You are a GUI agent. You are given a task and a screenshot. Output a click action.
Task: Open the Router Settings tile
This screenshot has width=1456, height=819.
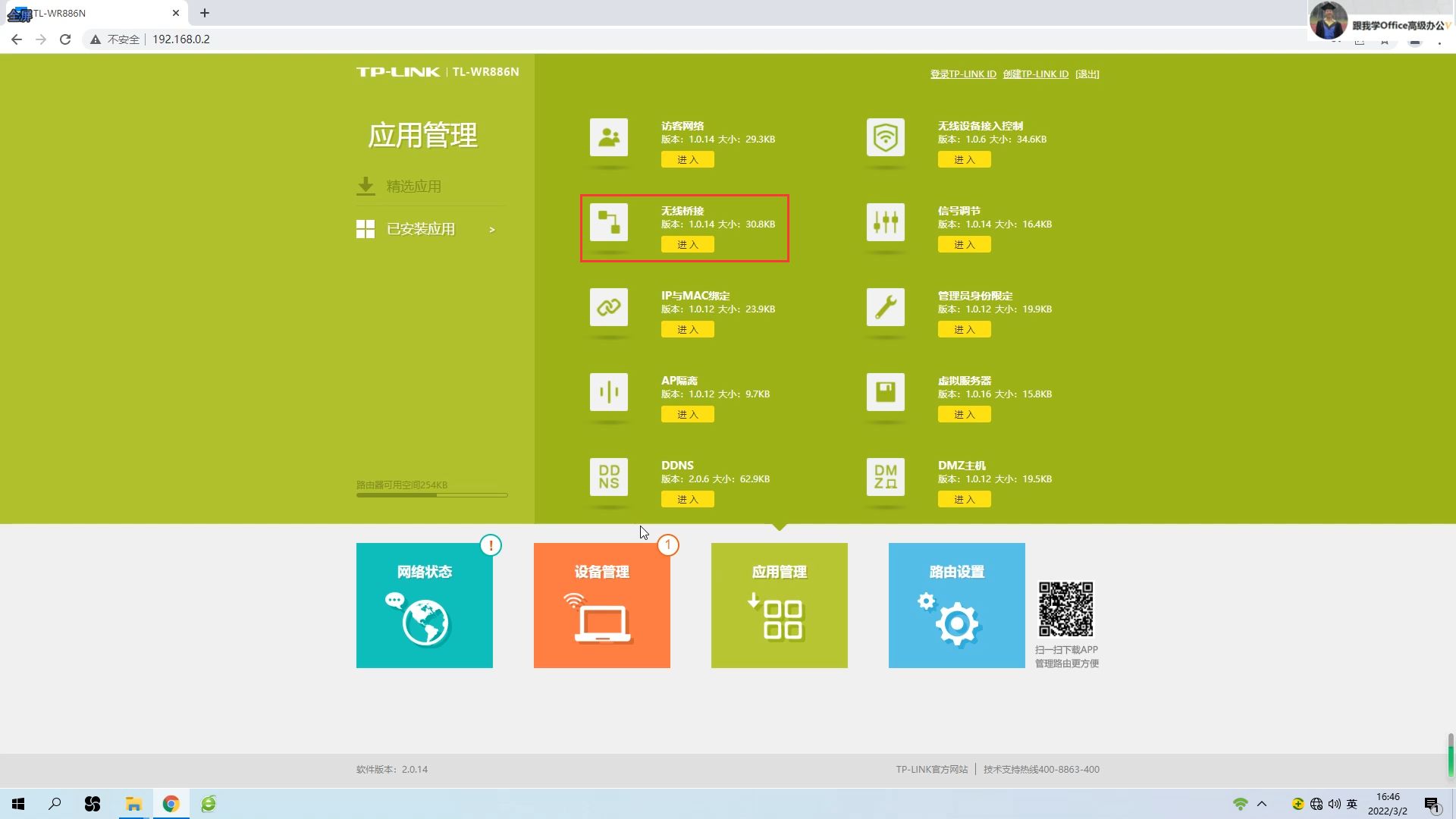pyautogui.click(x=956, y=605)
